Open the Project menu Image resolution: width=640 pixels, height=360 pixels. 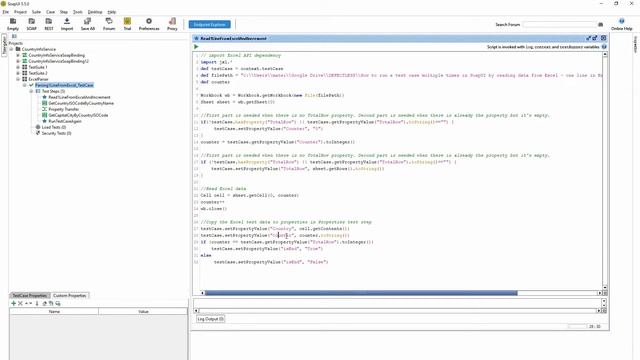pyautogui.click(x=20, y=12)
